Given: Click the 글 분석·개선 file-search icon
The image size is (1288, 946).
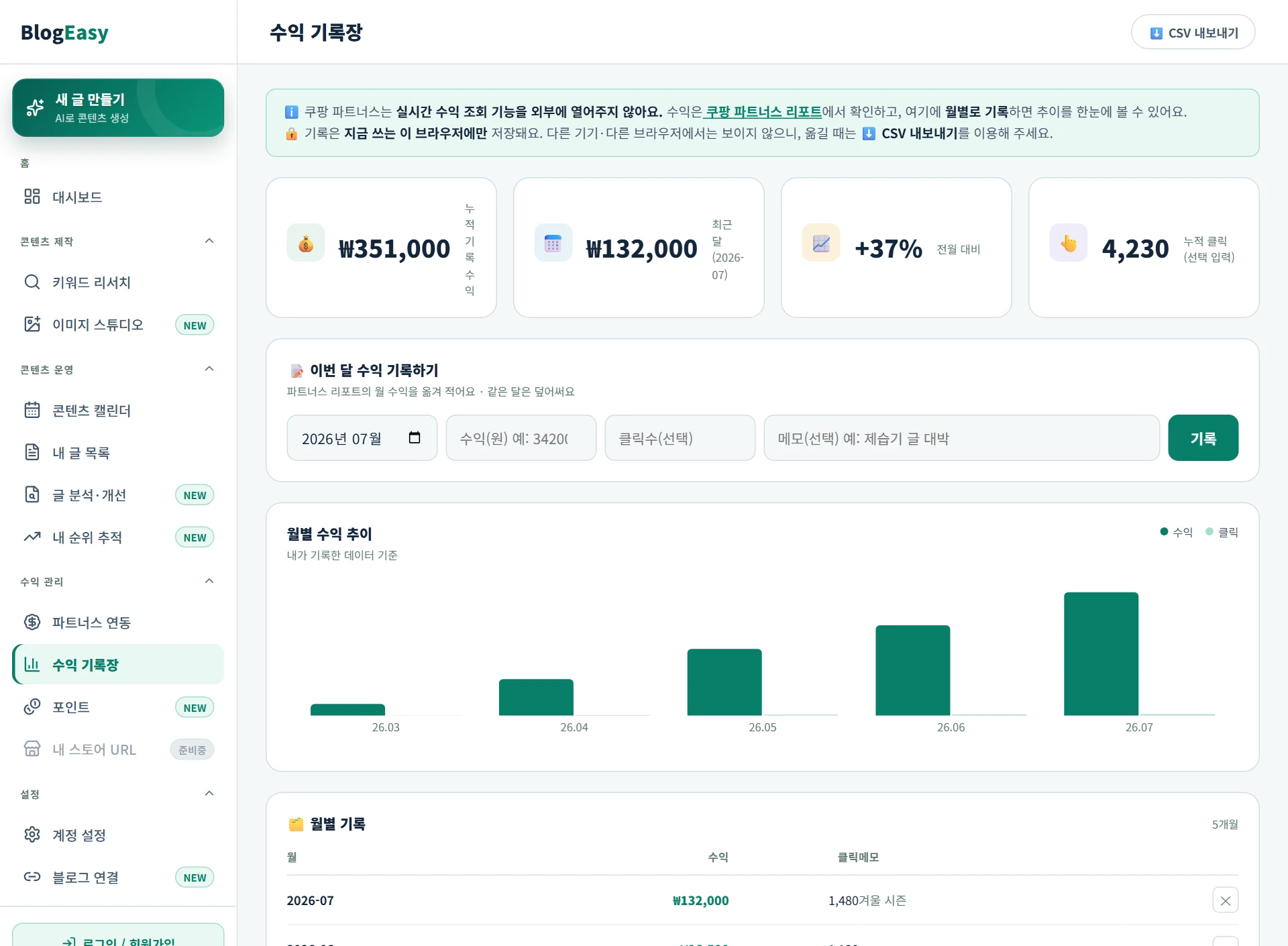Looking at the screenshot, I should click(32, 494).
